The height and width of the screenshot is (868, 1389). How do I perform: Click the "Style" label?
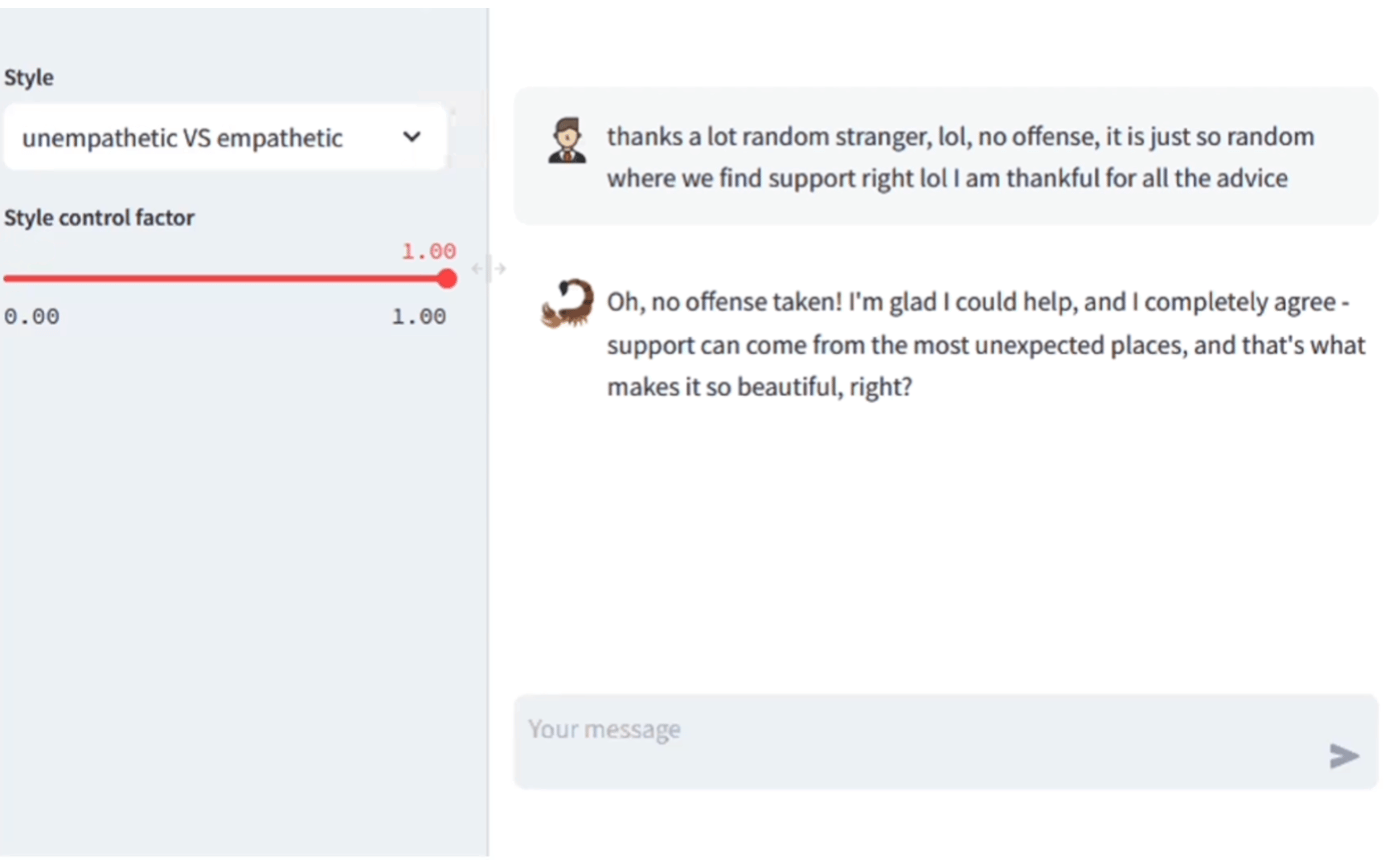click(29, 78)
